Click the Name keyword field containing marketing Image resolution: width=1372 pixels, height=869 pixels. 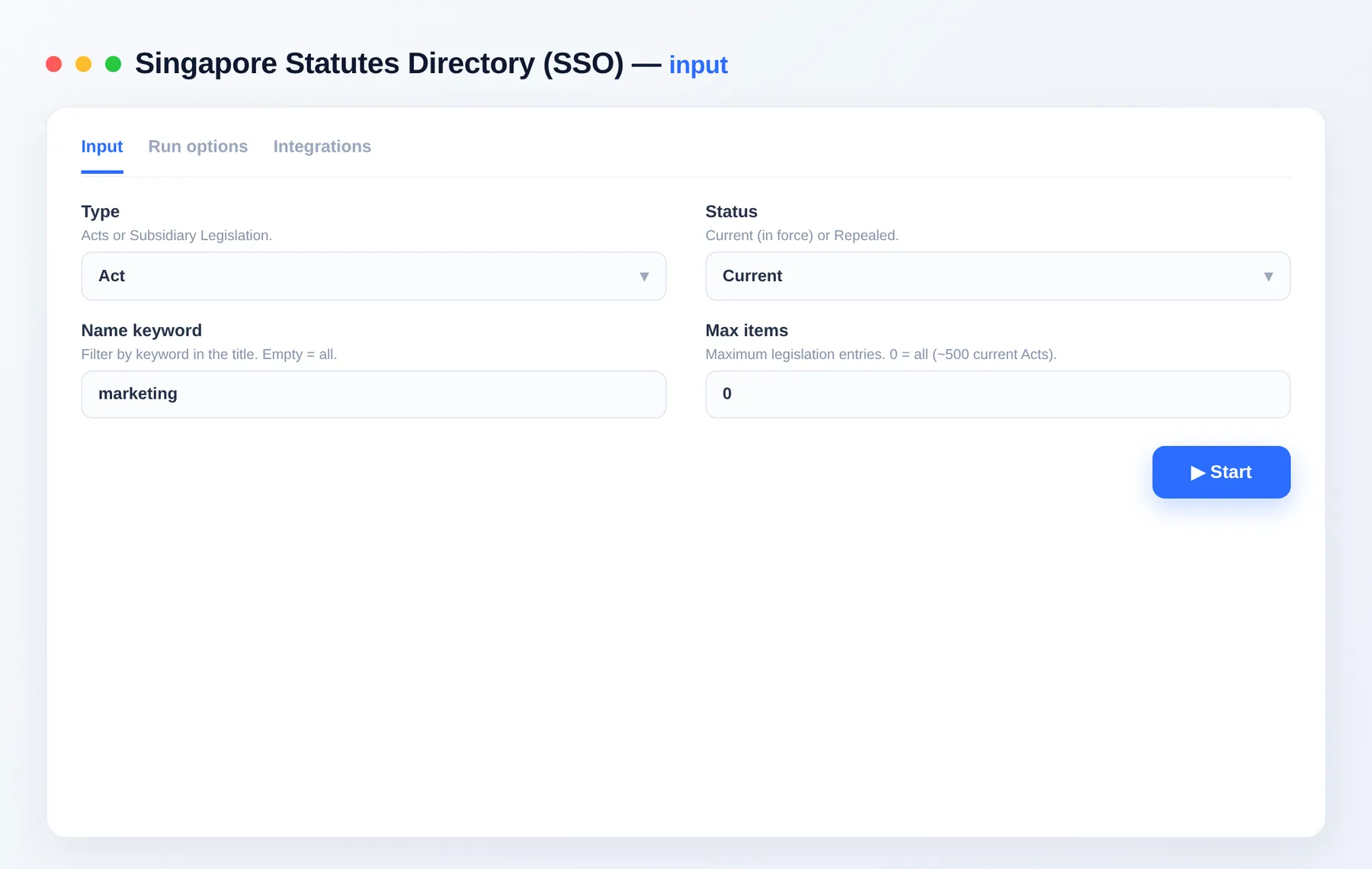pyautogui.click(x=373, y=394)
